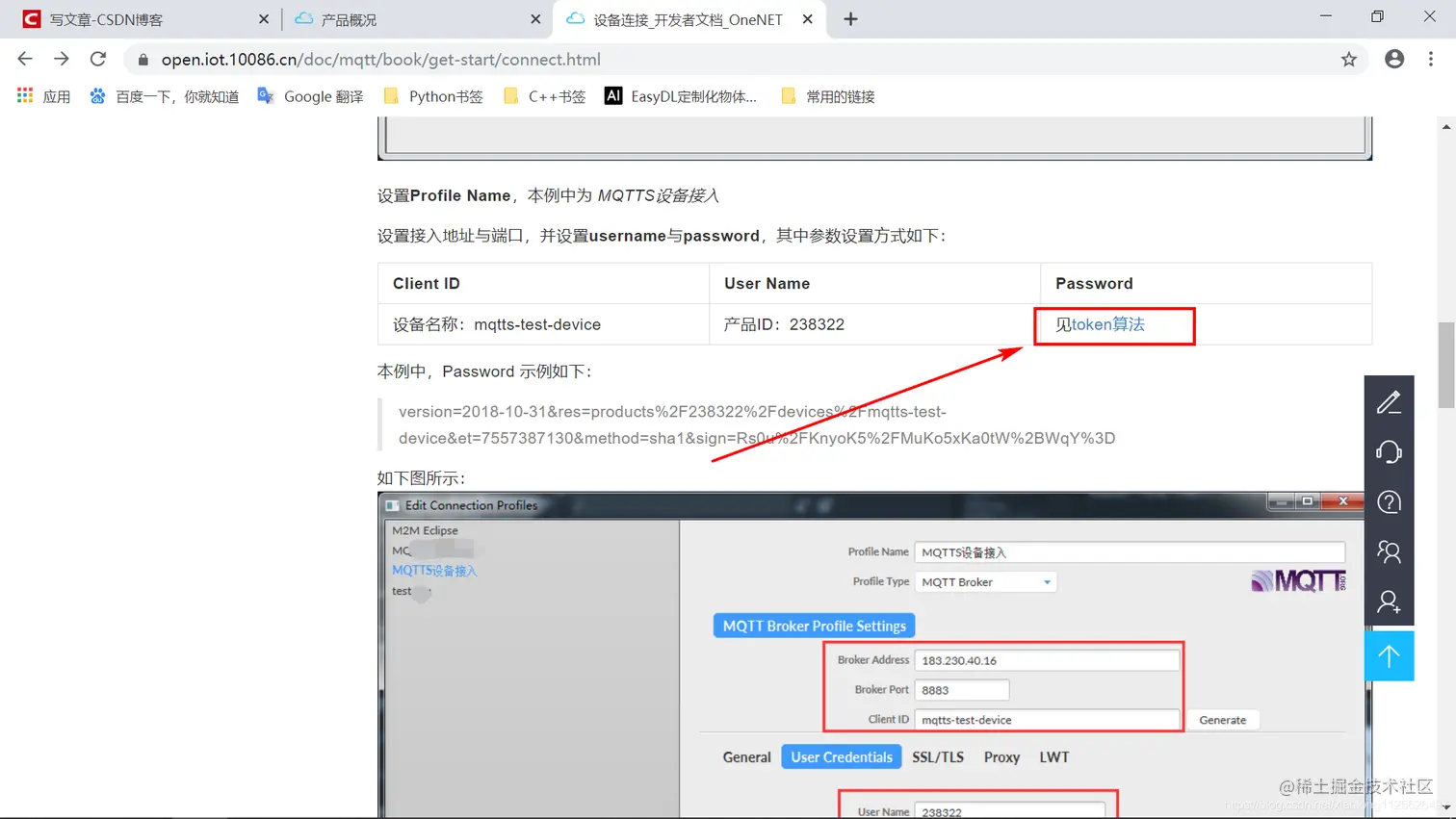Open the 应用 apps bookmark
This screenshot has width=1456, height=819.
coord(44,96)
